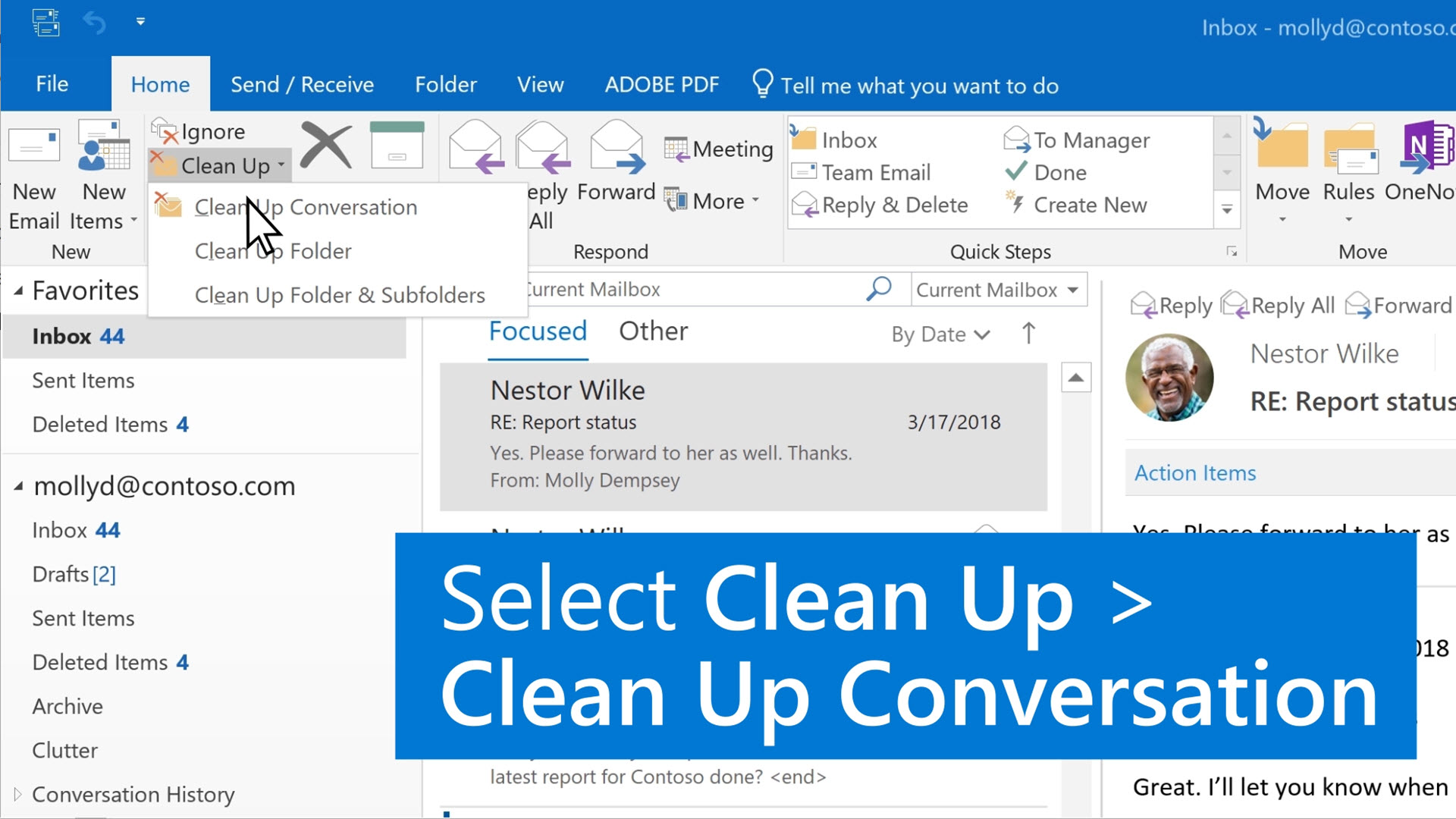Screen dimensions: 1456x819
Task: Click the Home tab in ribbon
Action: tap(161, 84)
